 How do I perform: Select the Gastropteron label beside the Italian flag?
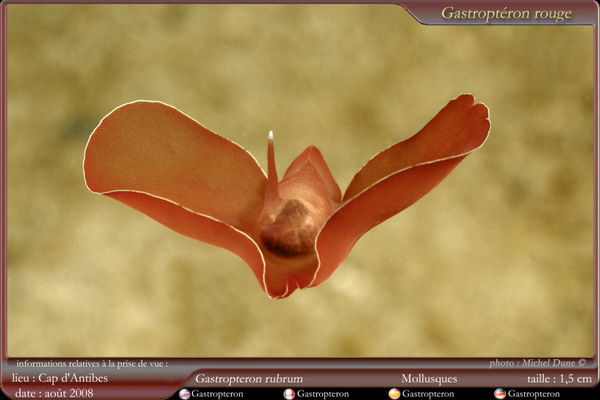pyautogui.click(x=322, y=394)
